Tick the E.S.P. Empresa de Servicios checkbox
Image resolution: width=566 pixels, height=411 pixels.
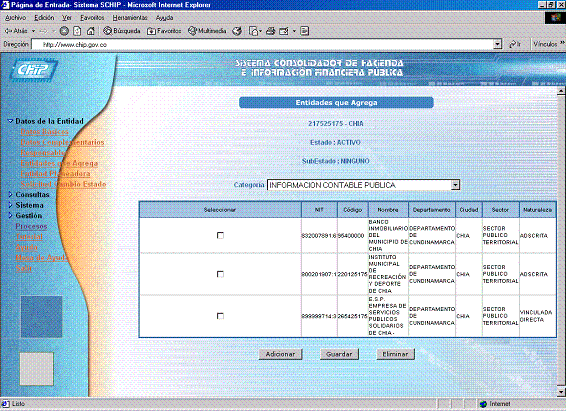tap(220, 316)
